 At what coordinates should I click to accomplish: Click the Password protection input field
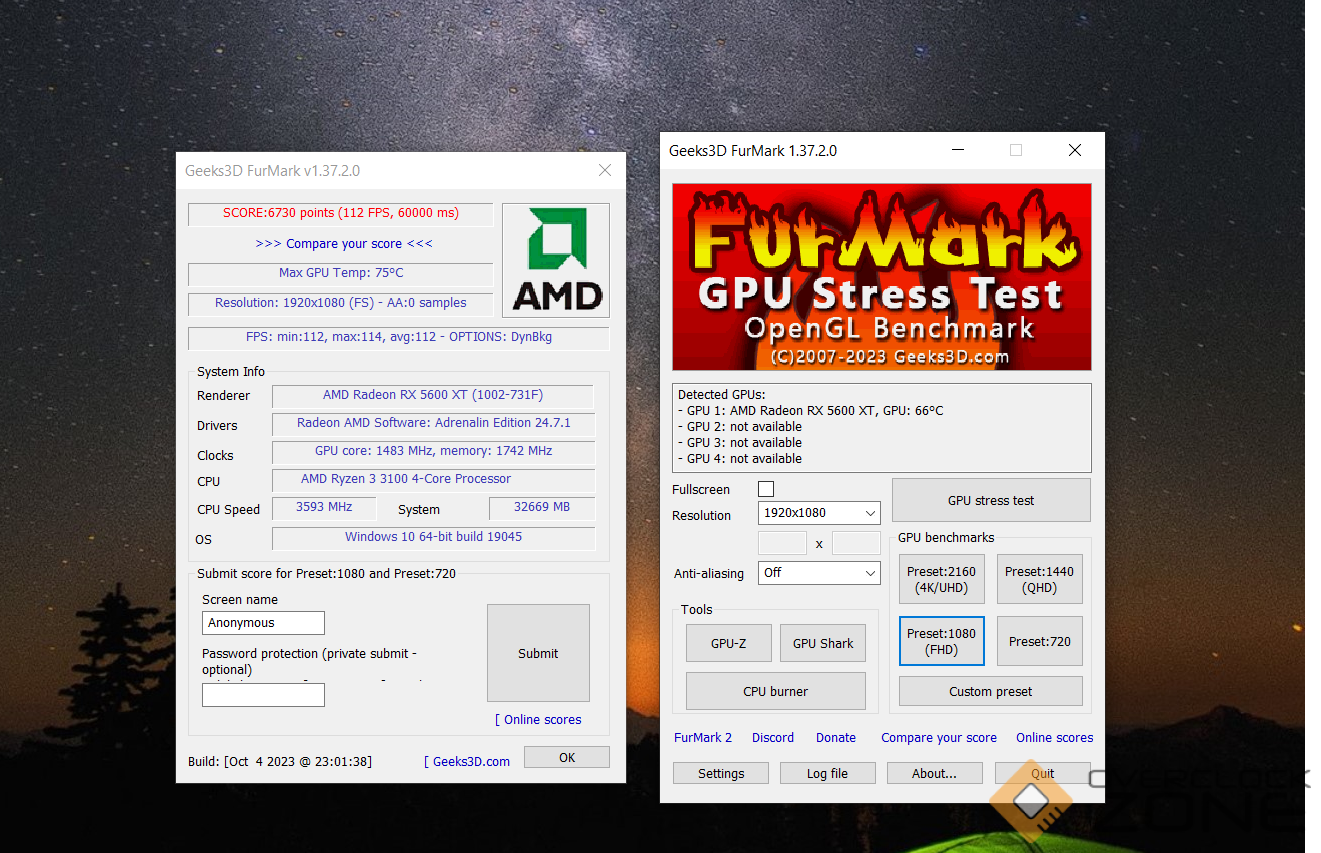click(263, 695)
